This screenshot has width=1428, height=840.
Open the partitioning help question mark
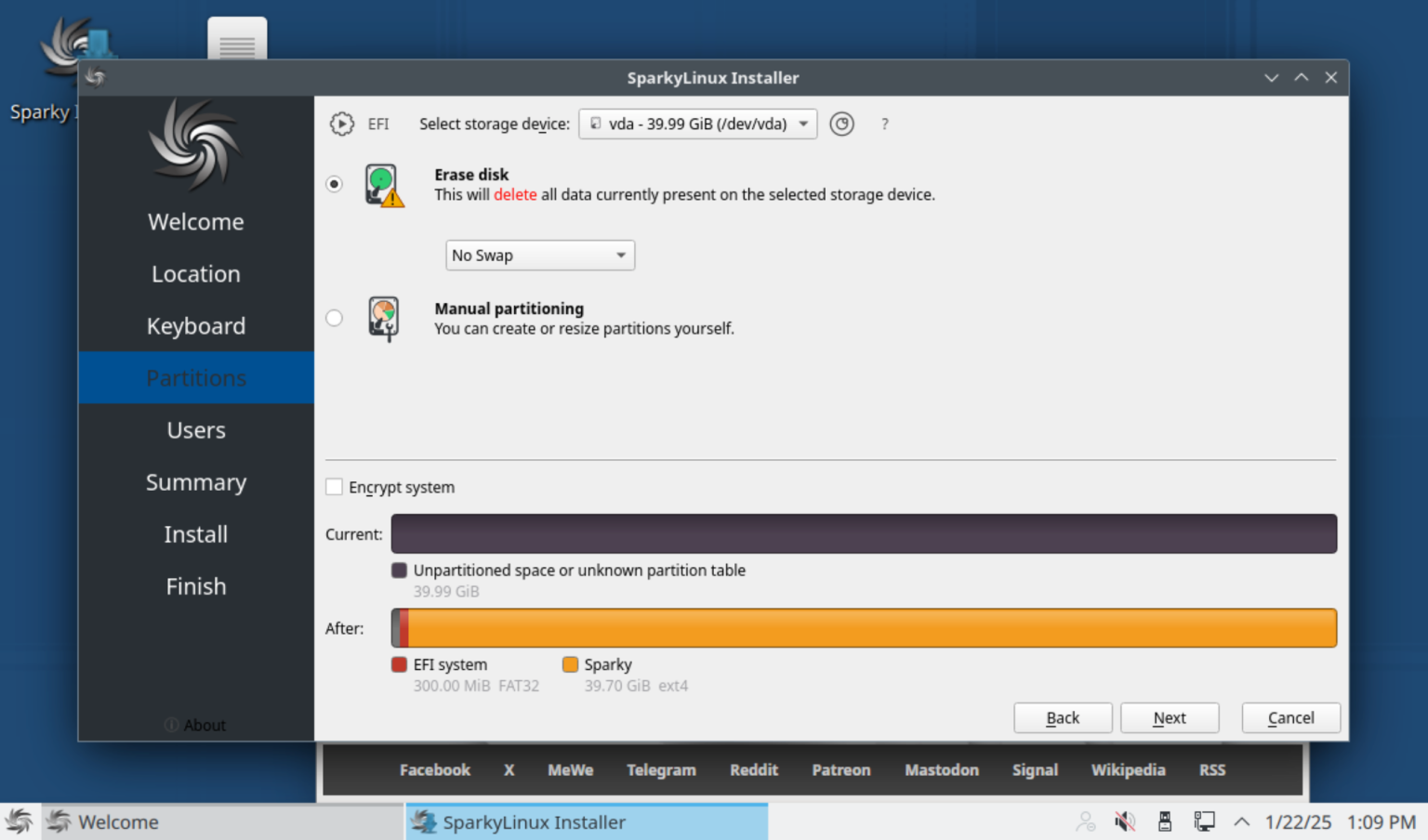tap(884, 124)
